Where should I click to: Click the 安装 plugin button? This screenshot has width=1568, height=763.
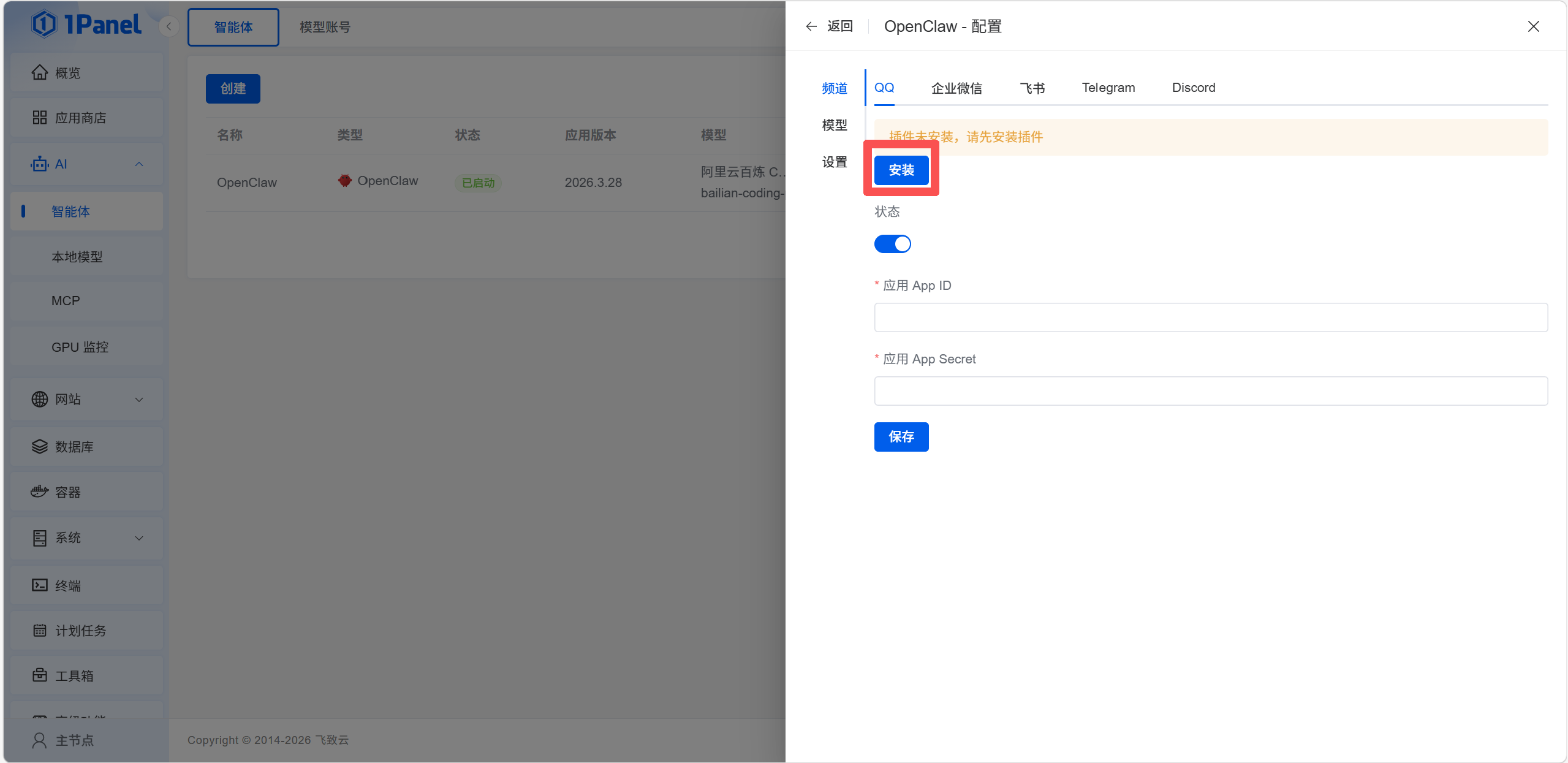[901, 170]
